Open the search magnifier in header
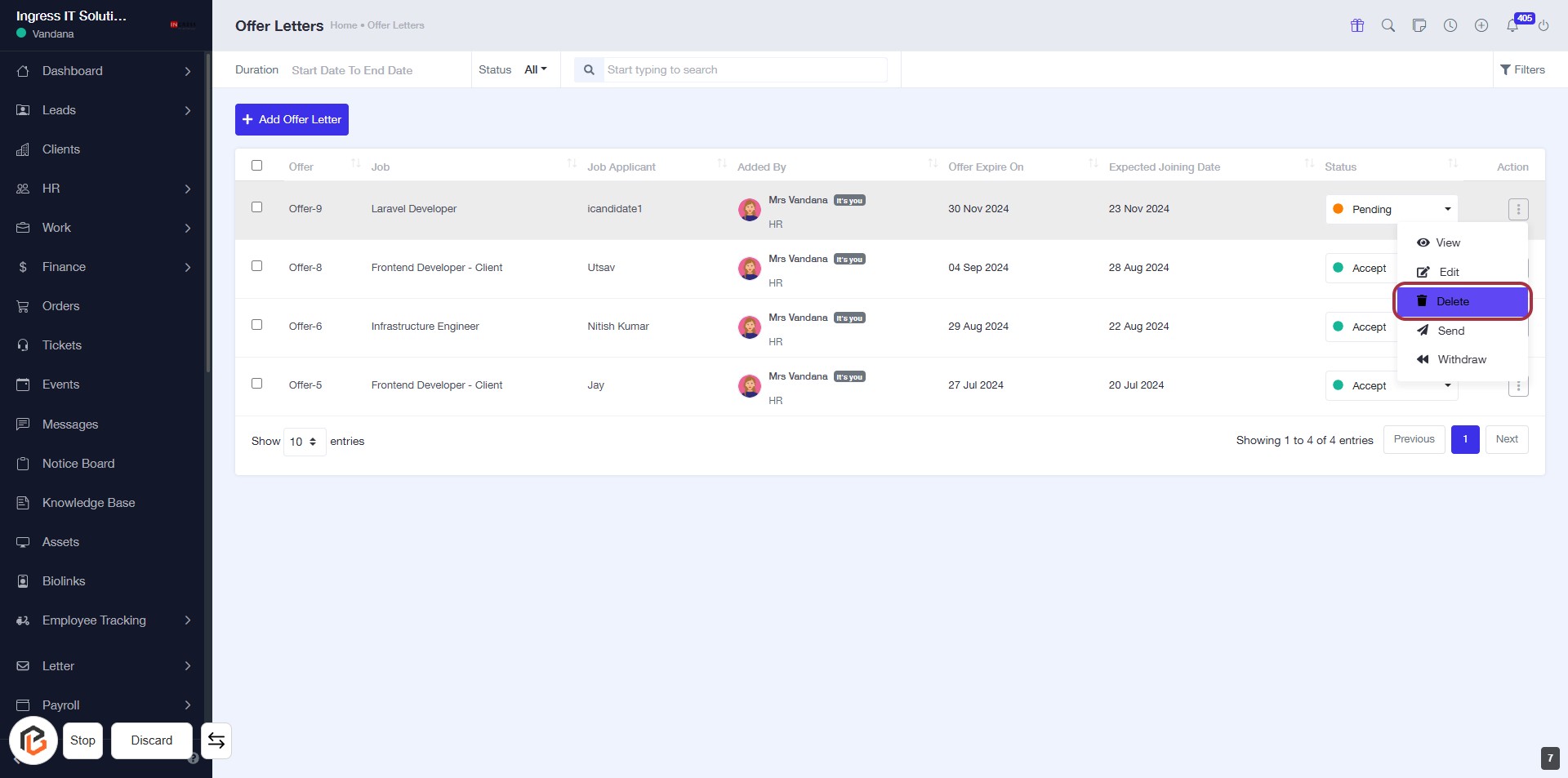 pyautogui.click(x=1388, y=25)
